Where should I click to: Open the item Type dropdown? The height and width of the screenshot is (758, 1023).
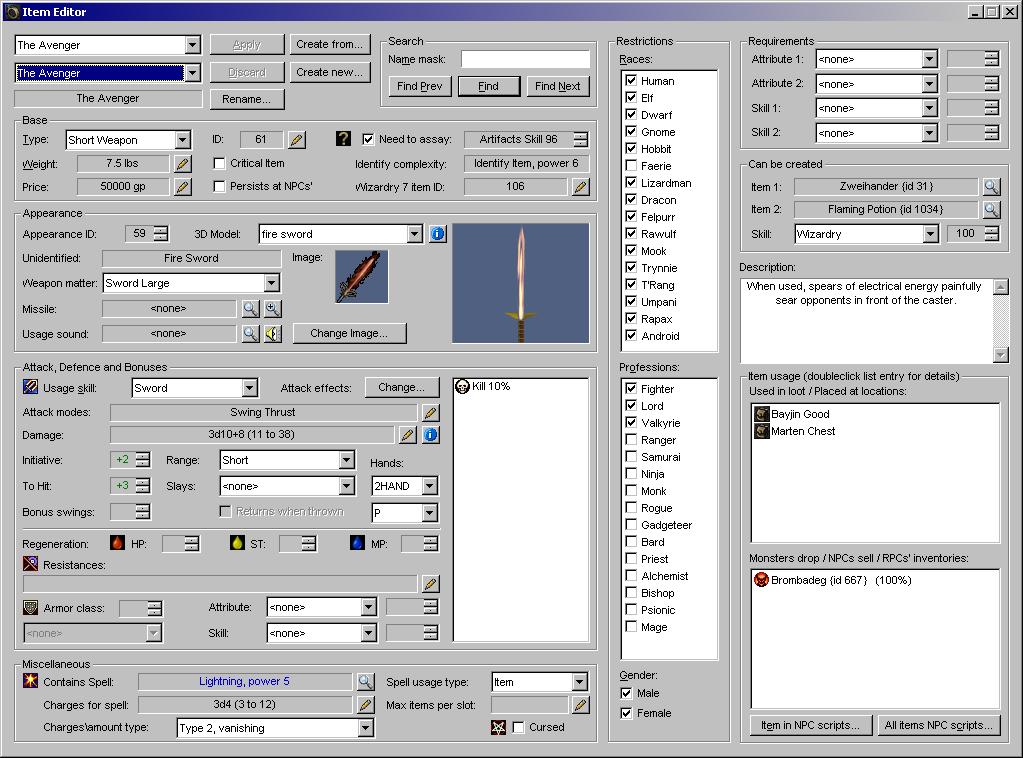point(182,140)
